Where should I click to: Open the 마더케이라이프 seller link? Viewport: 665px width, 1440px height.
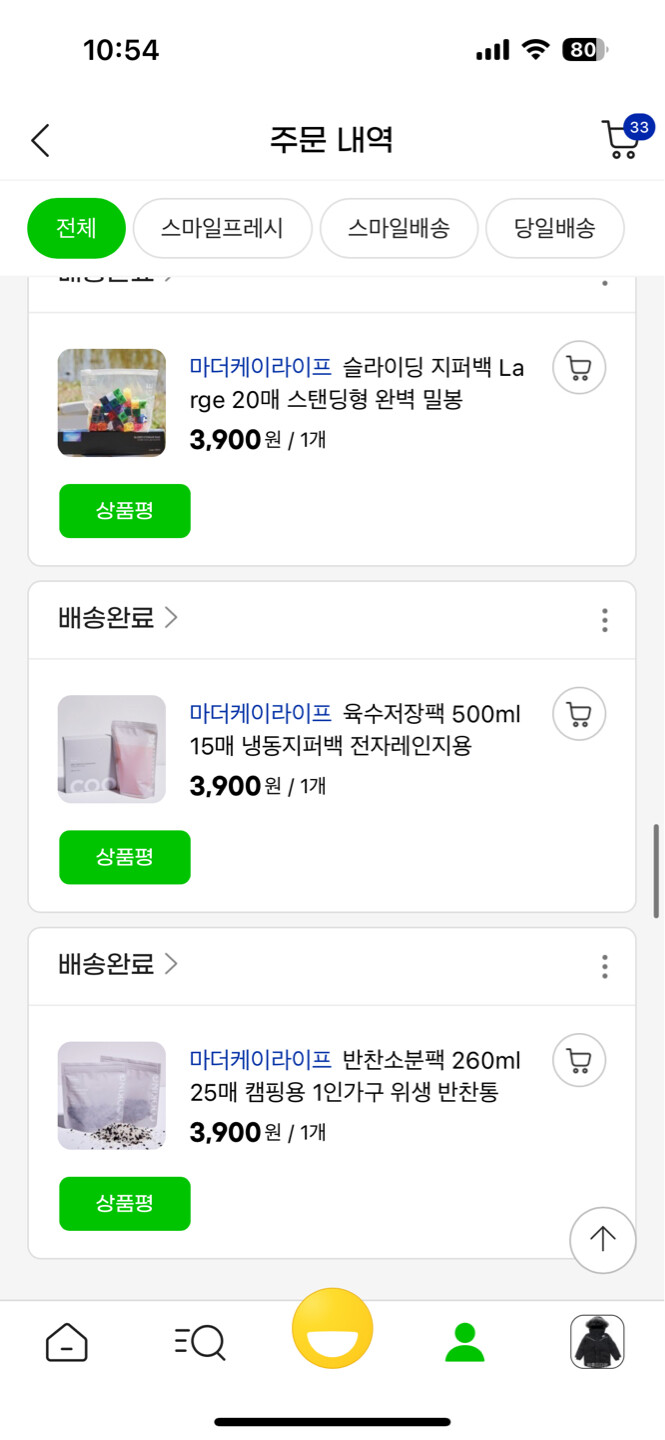[260, 367]
